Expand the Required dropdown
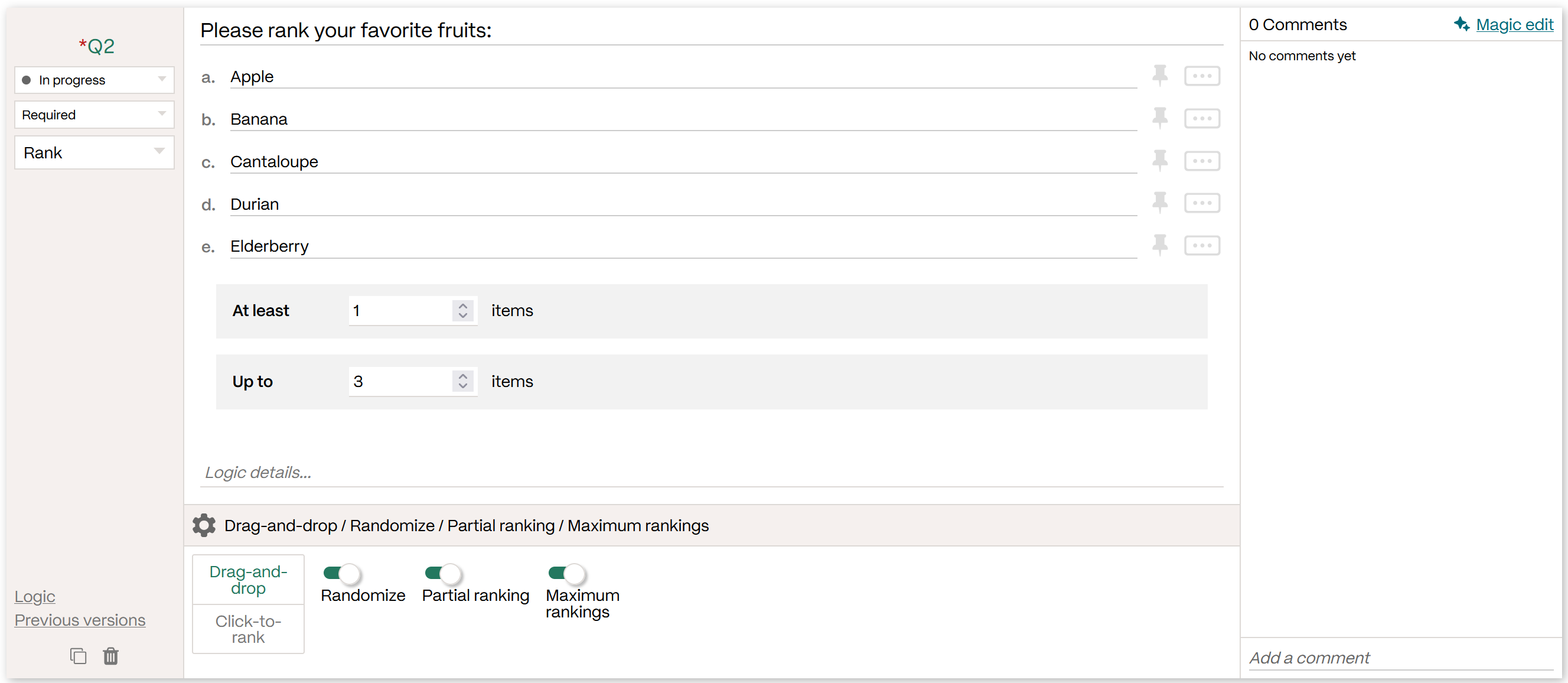Image resolution: width=1568 pixels, height=683 pixels. pyautogui.click(x=94, y=115)
